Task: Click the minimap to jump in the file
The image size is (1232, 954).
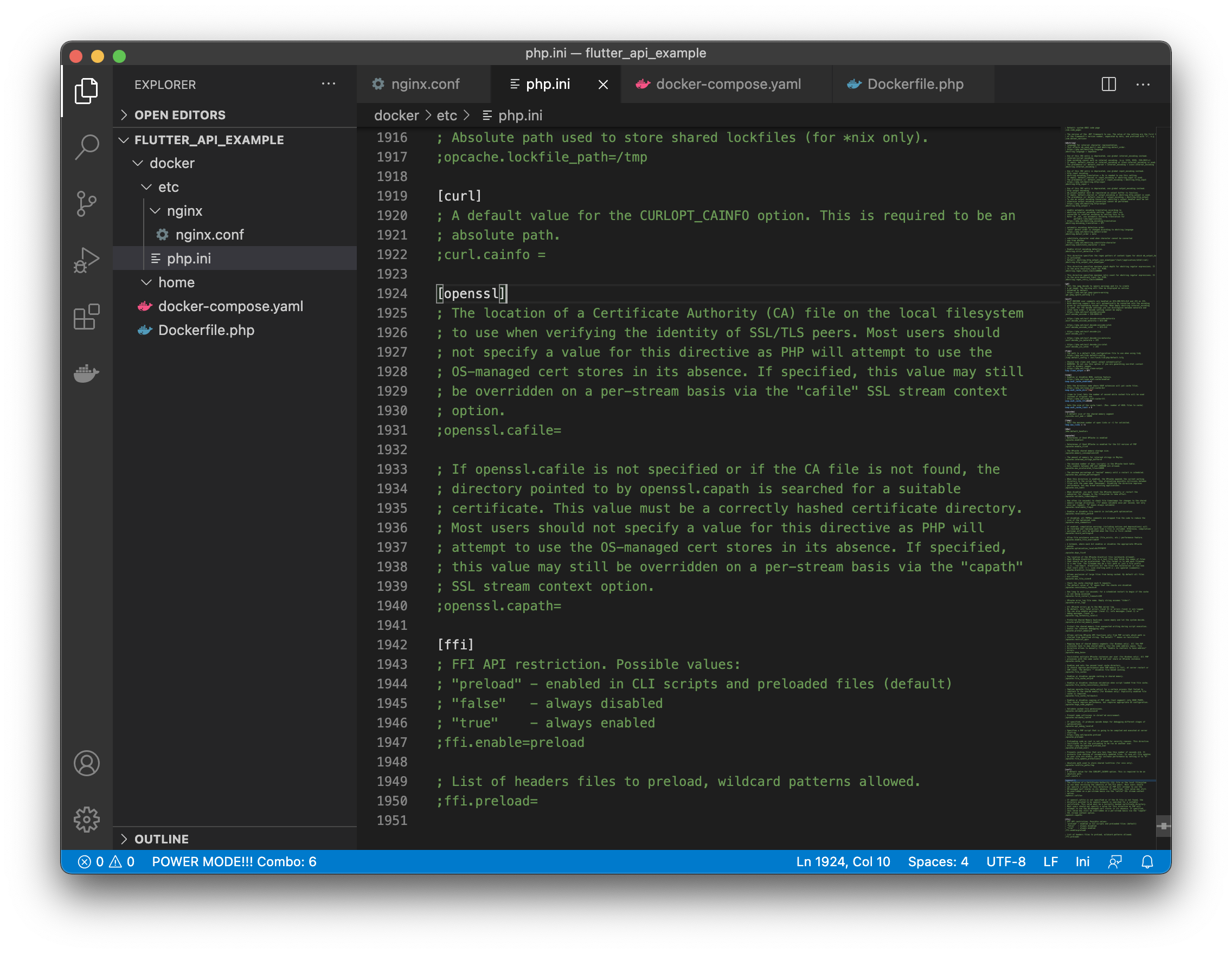Action: pos(1108,451)
